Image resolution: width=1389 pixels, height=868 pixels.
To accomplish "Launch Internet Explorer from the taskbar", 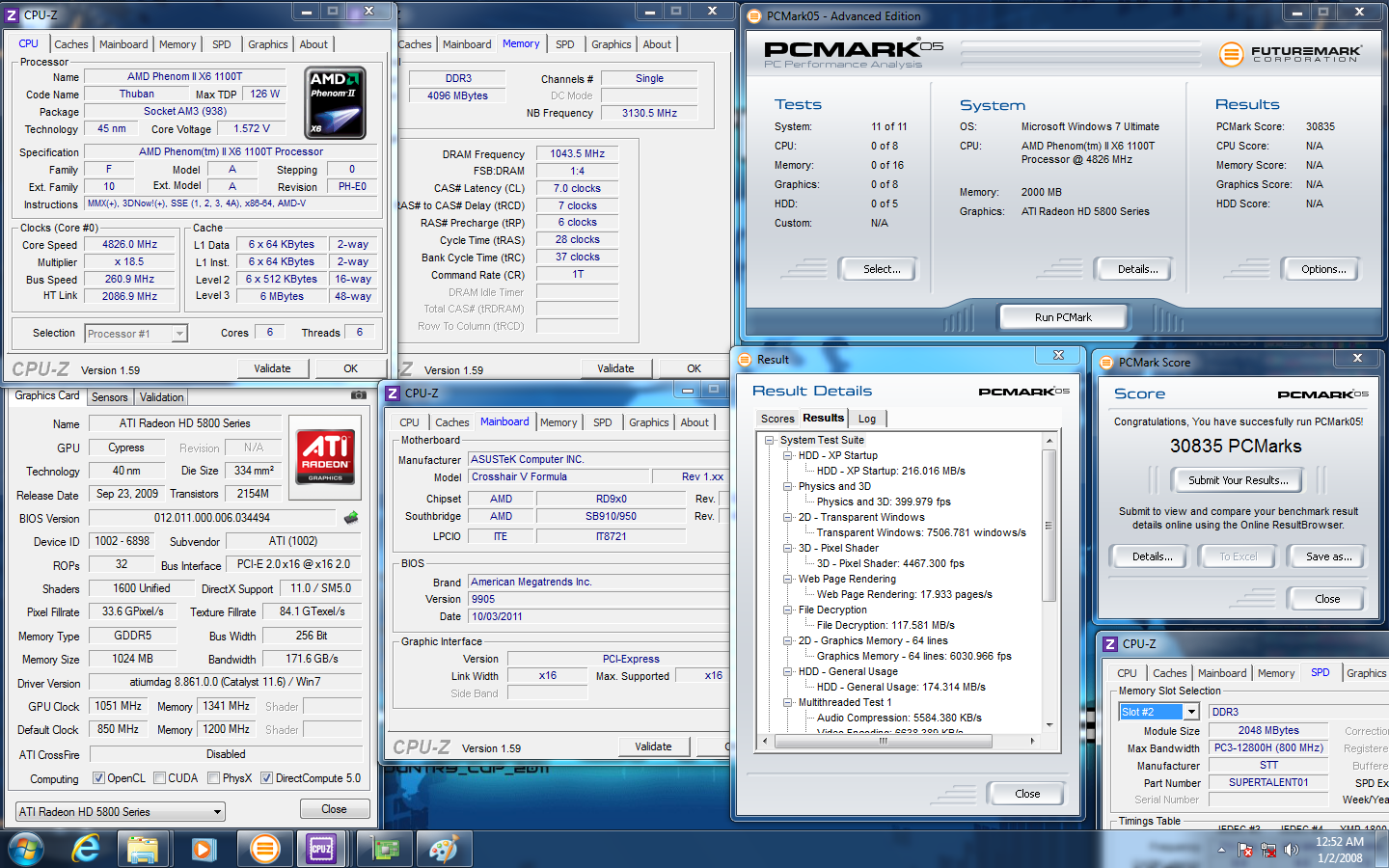I will 86,849.
